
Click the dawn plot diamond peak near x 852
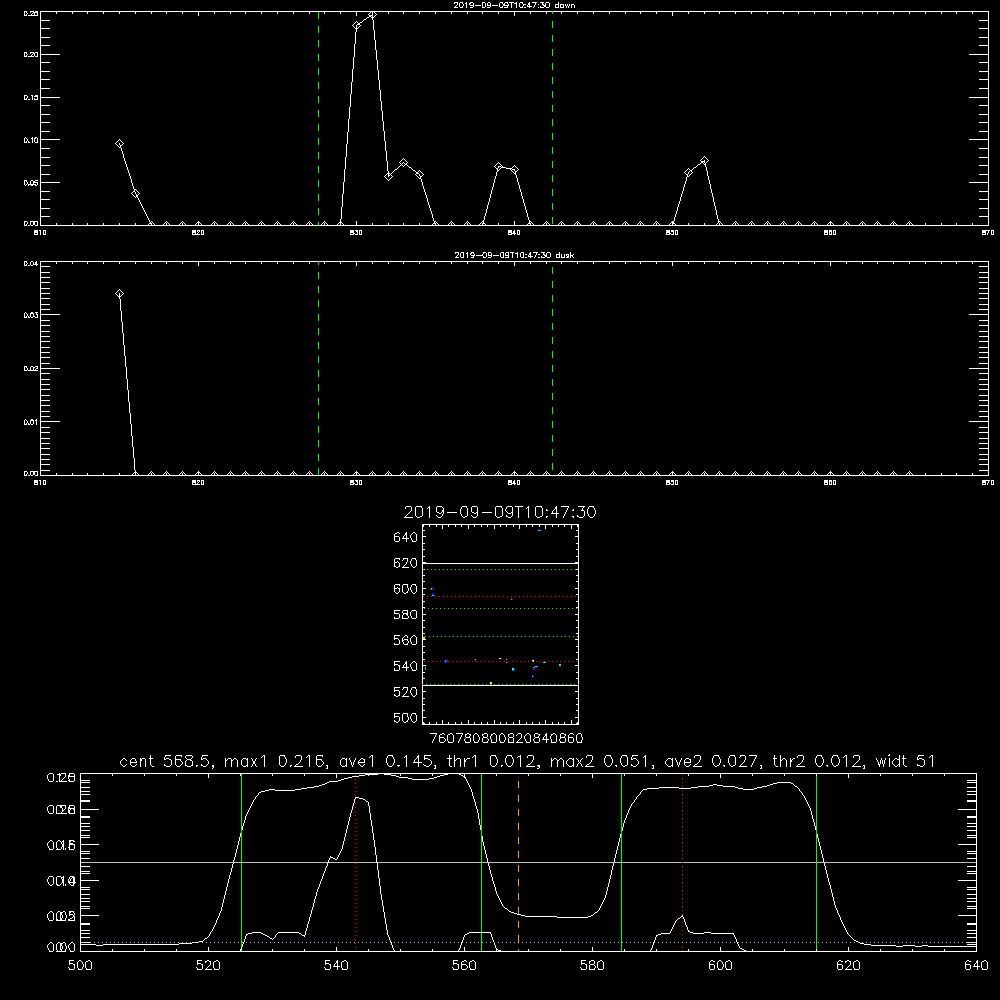click(x=704, y=161)
